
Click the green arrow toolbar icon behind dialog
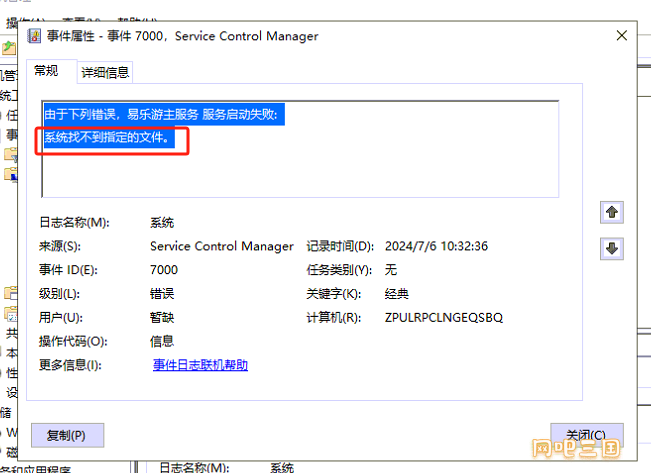tap(8, 48)
